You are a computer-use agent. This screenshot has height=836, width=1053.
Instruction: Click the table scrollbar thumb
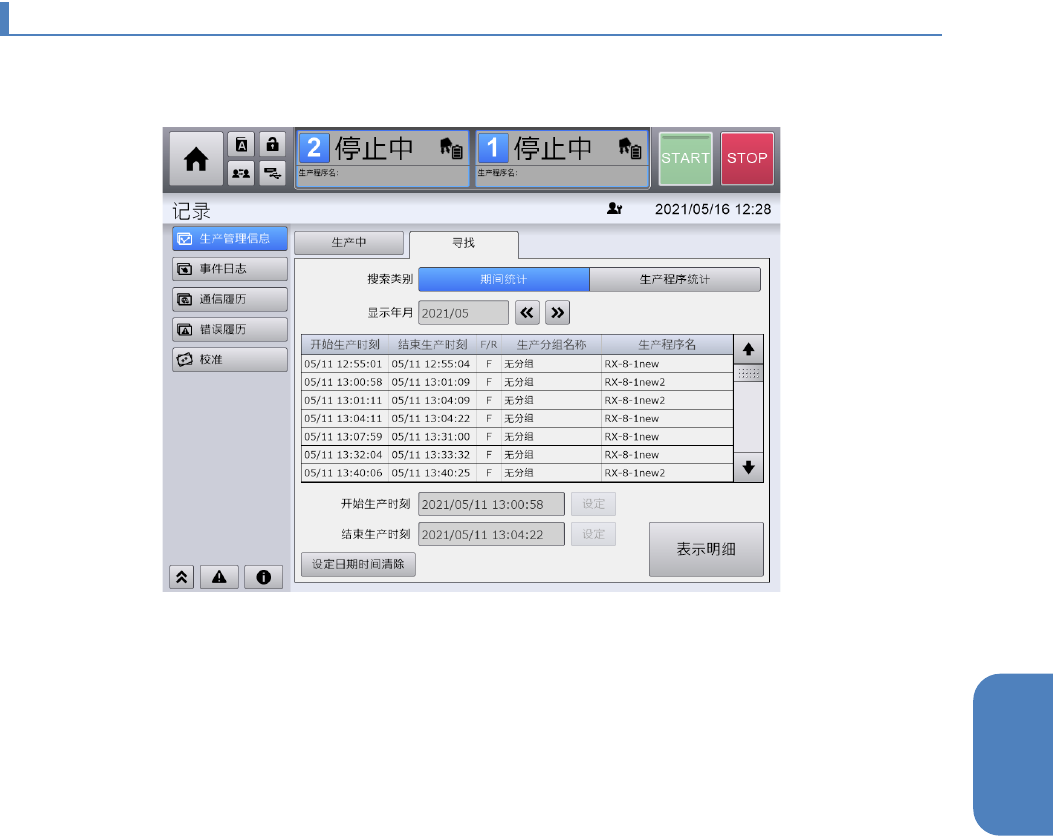pos(748,373)
